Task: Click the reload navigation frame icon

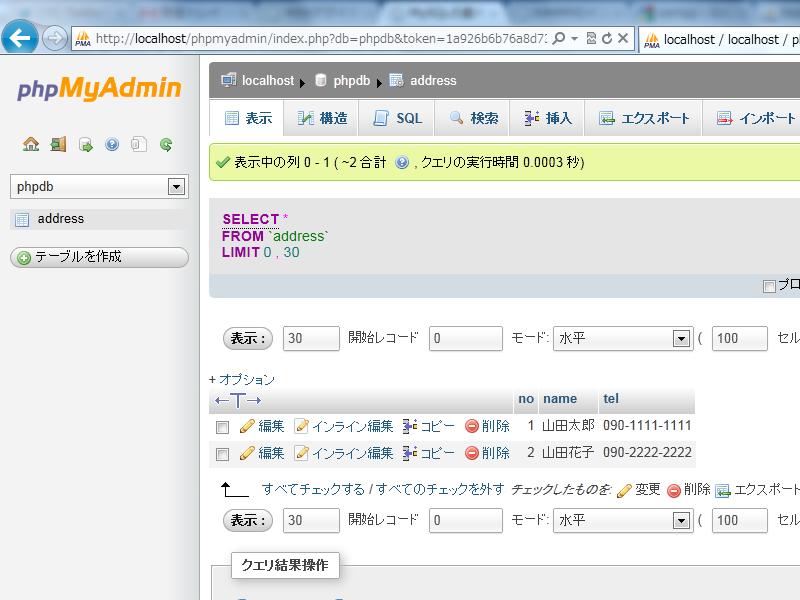Action: pos(166,144)
